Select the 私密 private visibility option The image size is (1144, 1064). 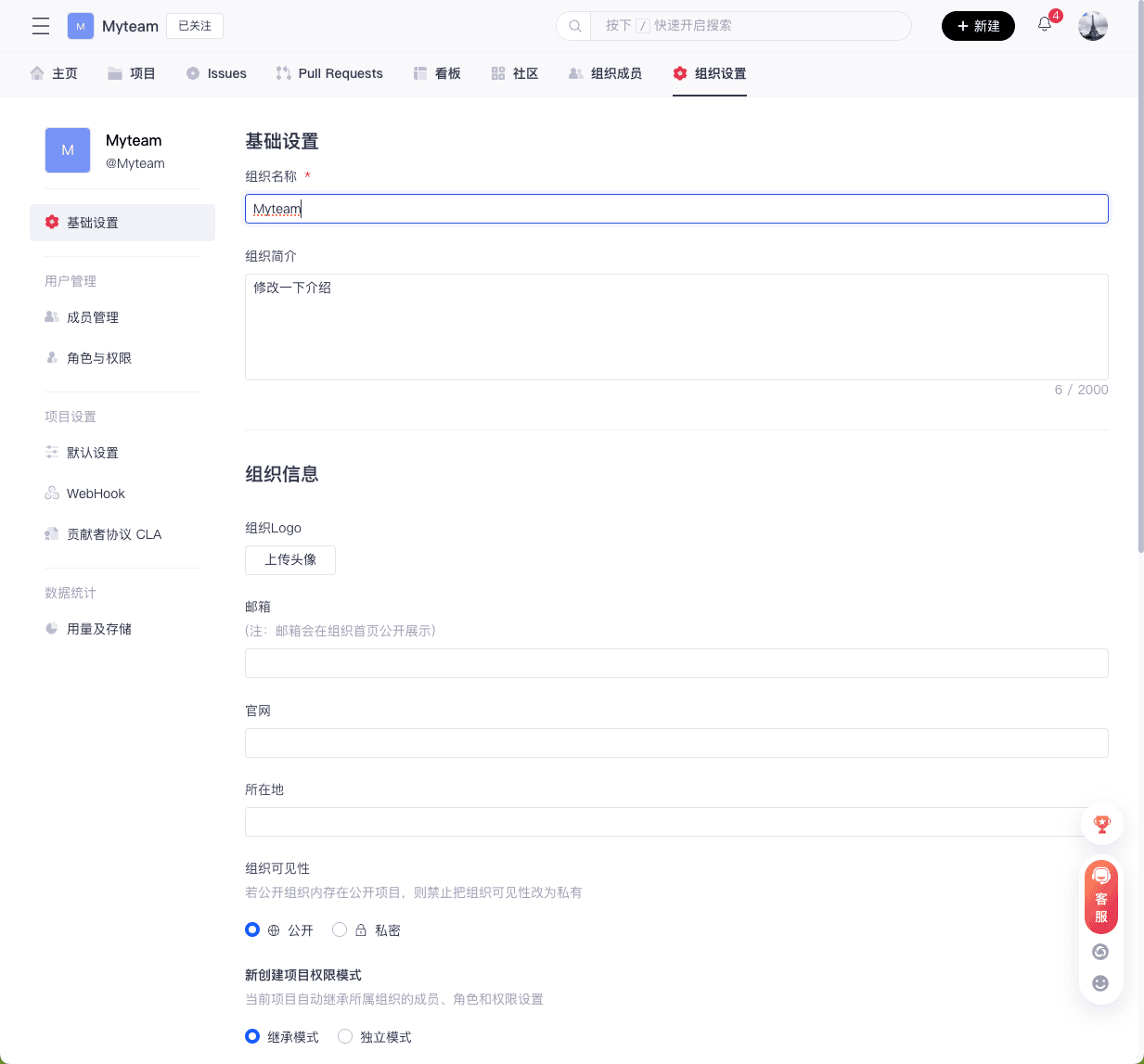[340, 929]
